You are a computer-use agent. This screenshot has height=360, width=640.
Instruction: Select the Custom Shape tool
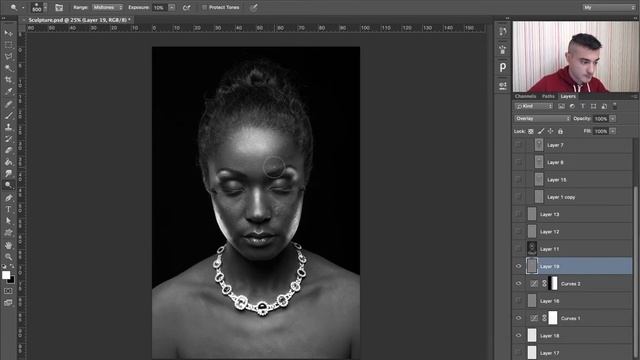pyautogui.click(x=8, y=233)
